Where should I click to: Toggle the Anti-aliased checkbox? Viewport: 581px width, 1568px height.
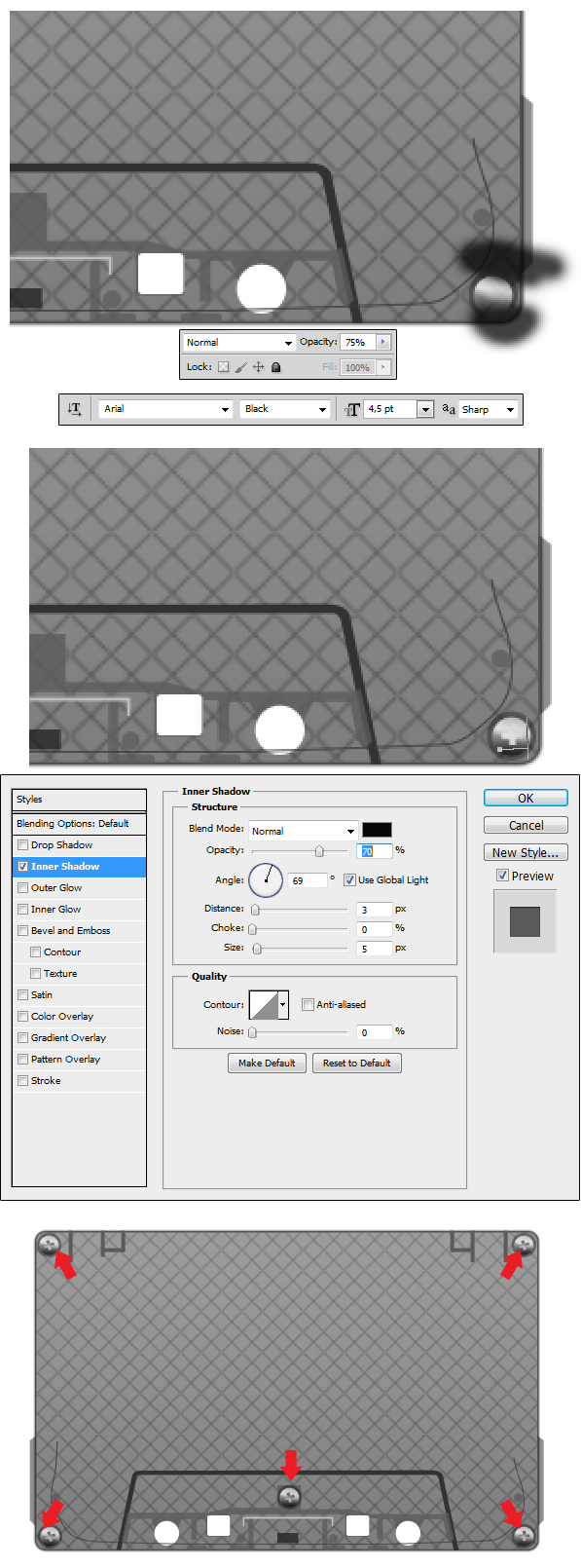[308, 1004]
